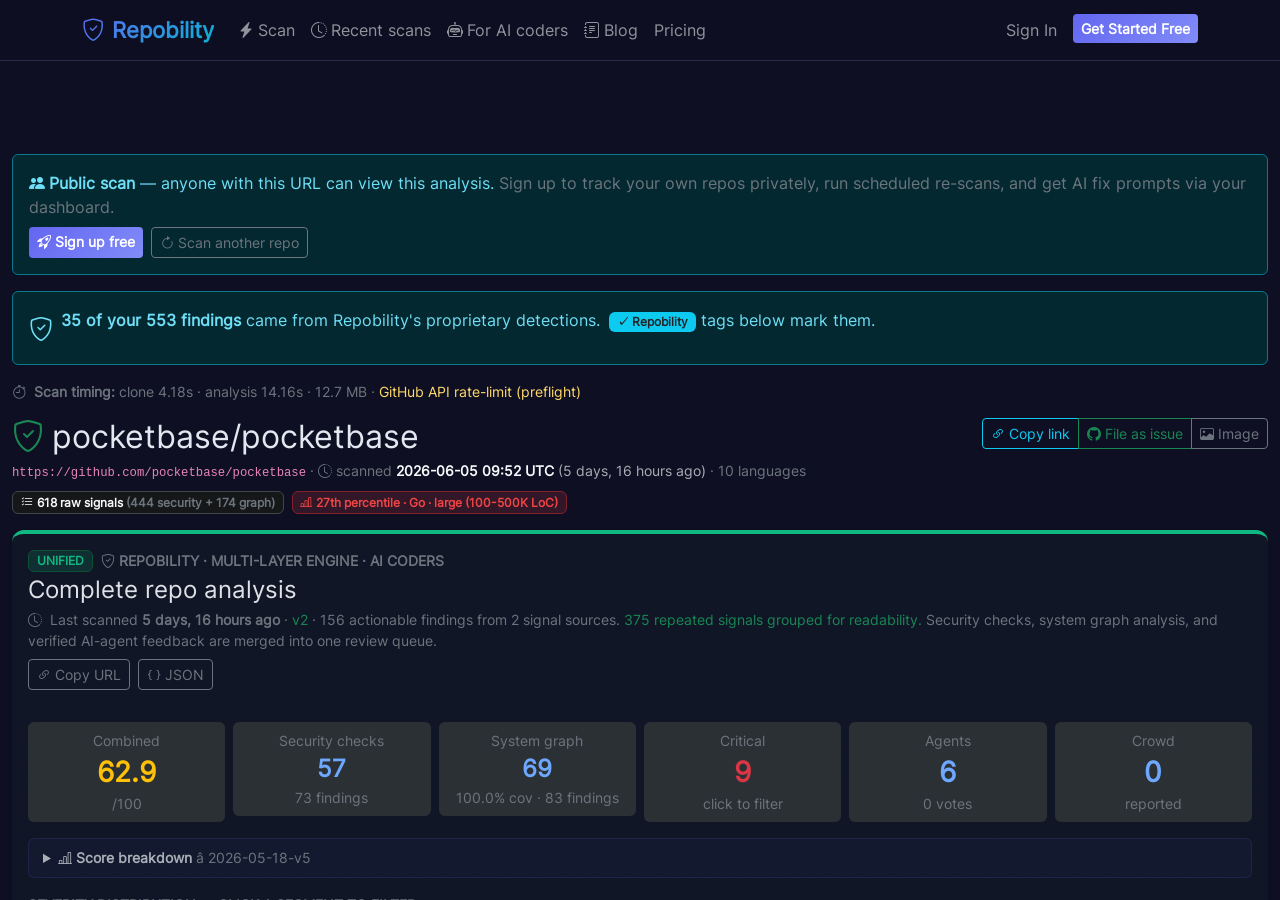
Task: Open the Pricing page
Action: (680, 30)
